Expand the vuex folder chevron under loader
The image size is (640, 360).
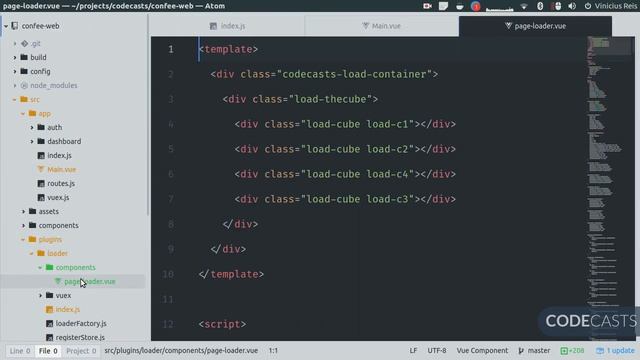pos(40,295)
